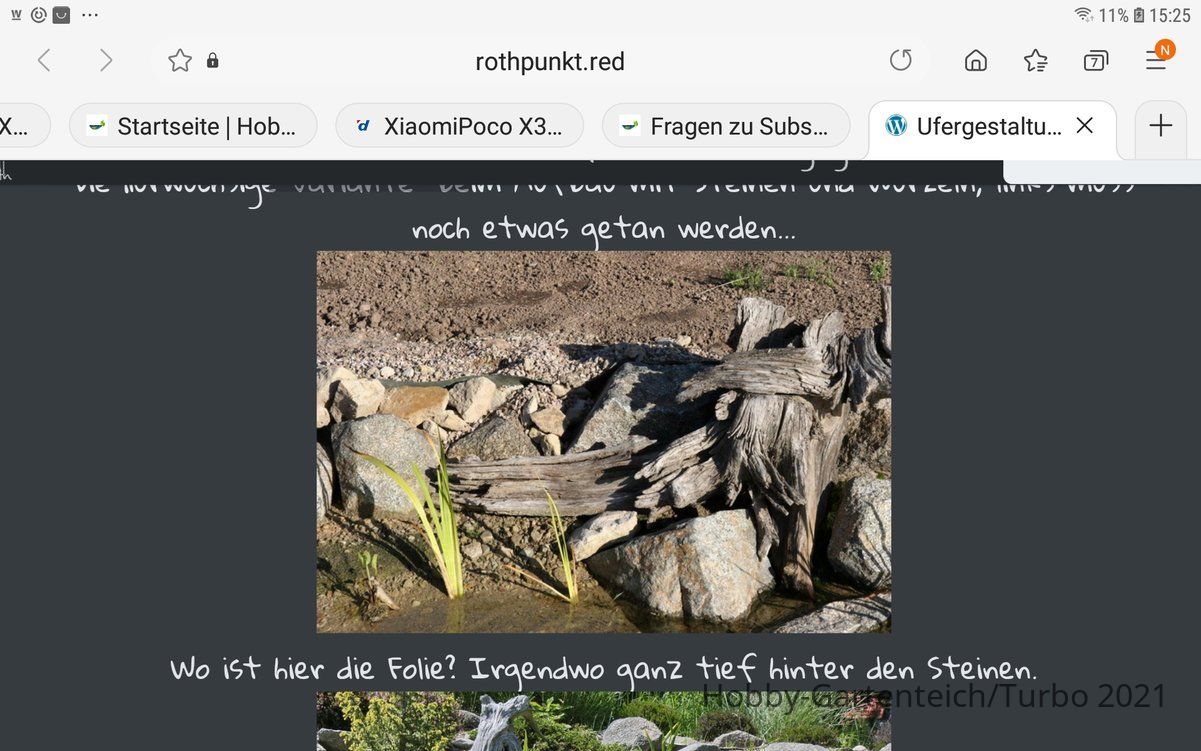Switch to the XiaomiPoco X3... tab
Viewport: 1201px width, 751px height.
point(460,126)
